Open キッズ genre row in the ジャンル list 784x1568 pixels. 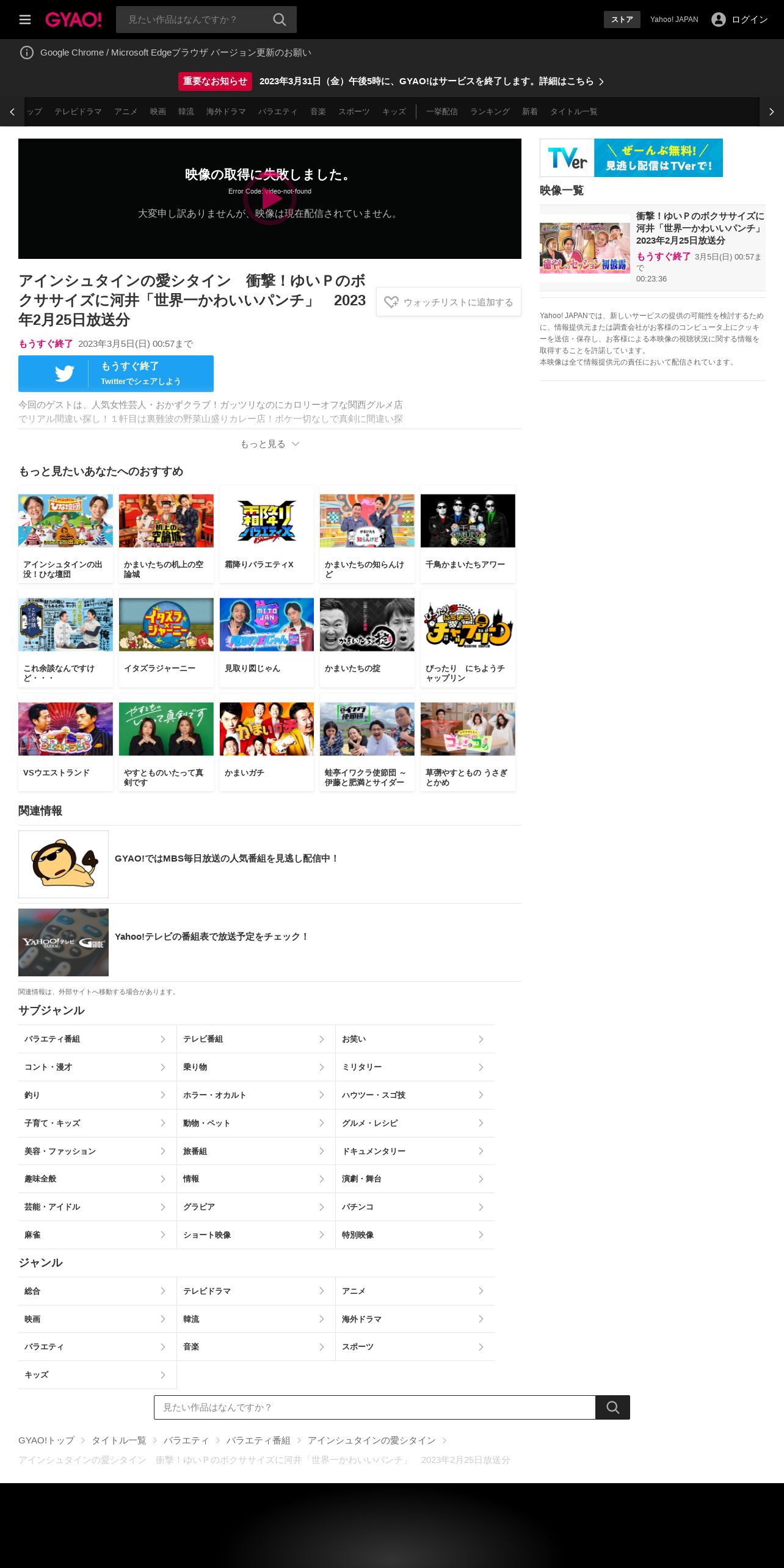coord(97,1375)
